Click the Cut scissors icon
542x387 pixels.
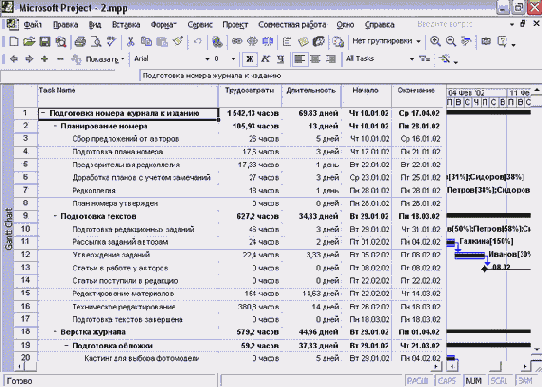click(130, 42)
